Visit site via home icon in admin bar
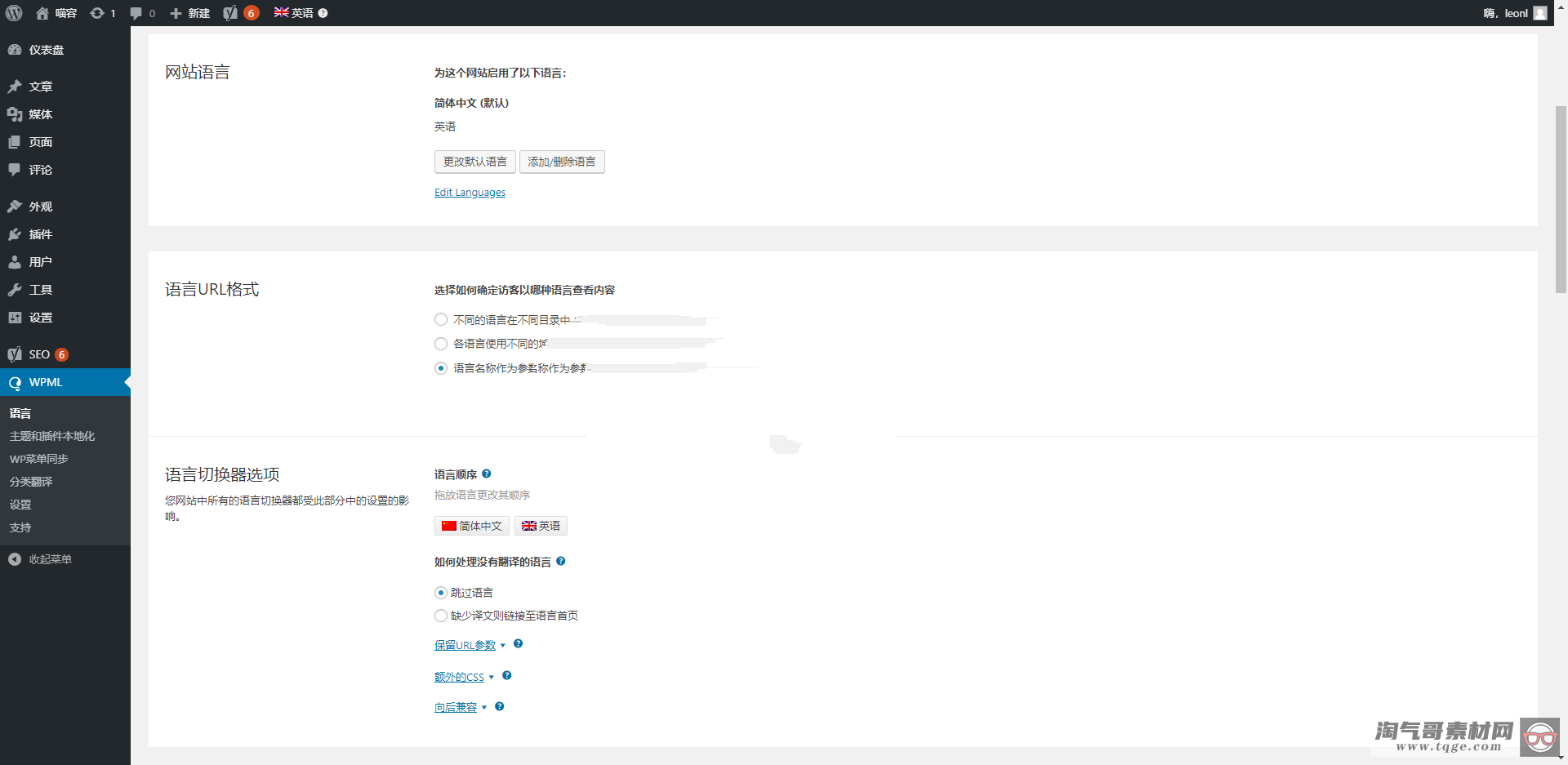This screenshot has height=765, width=1568. pyautogui.click(x=42, y=13)
